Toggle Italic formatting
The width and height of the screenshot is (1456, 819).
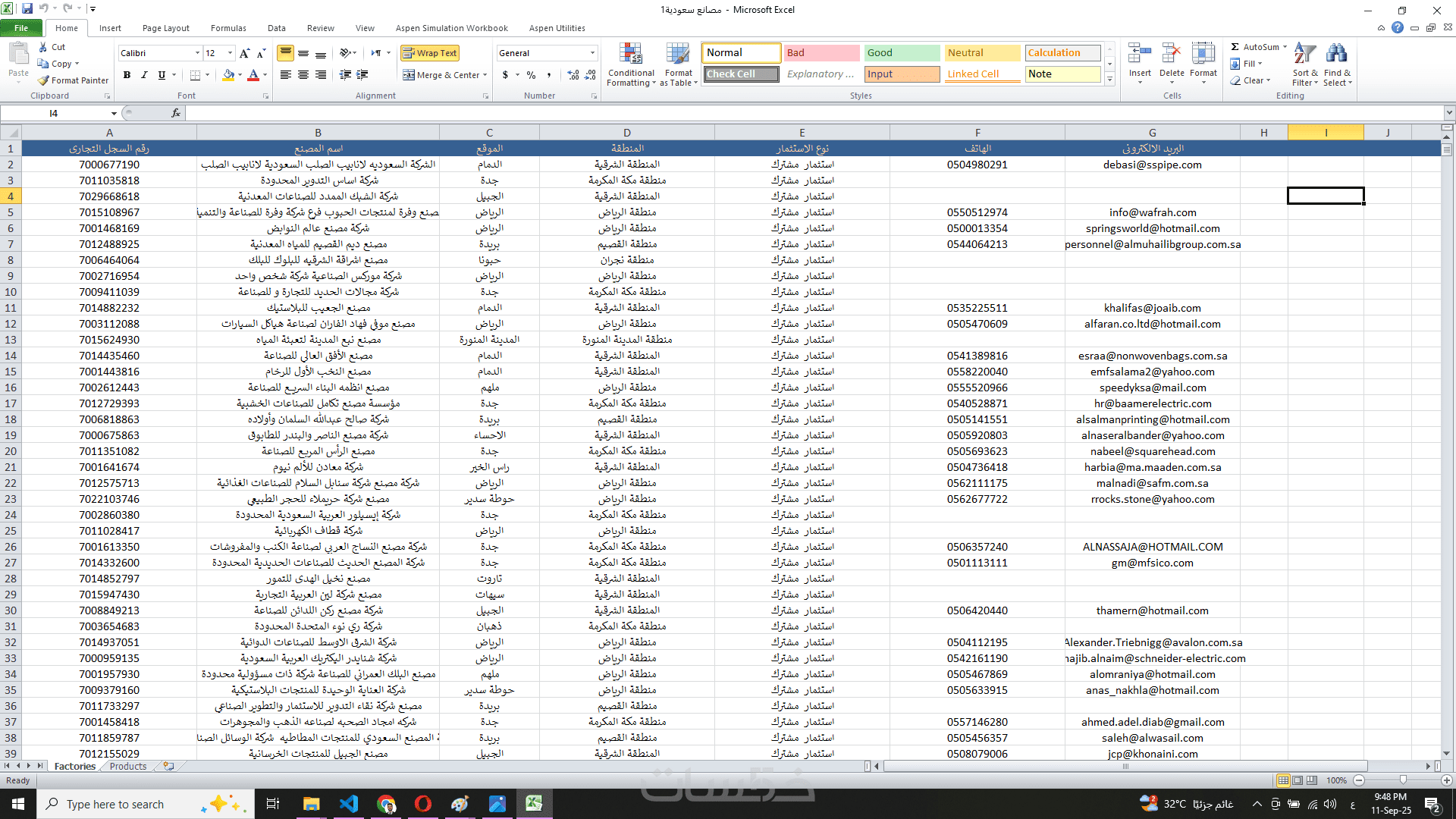tap(144, 75)
